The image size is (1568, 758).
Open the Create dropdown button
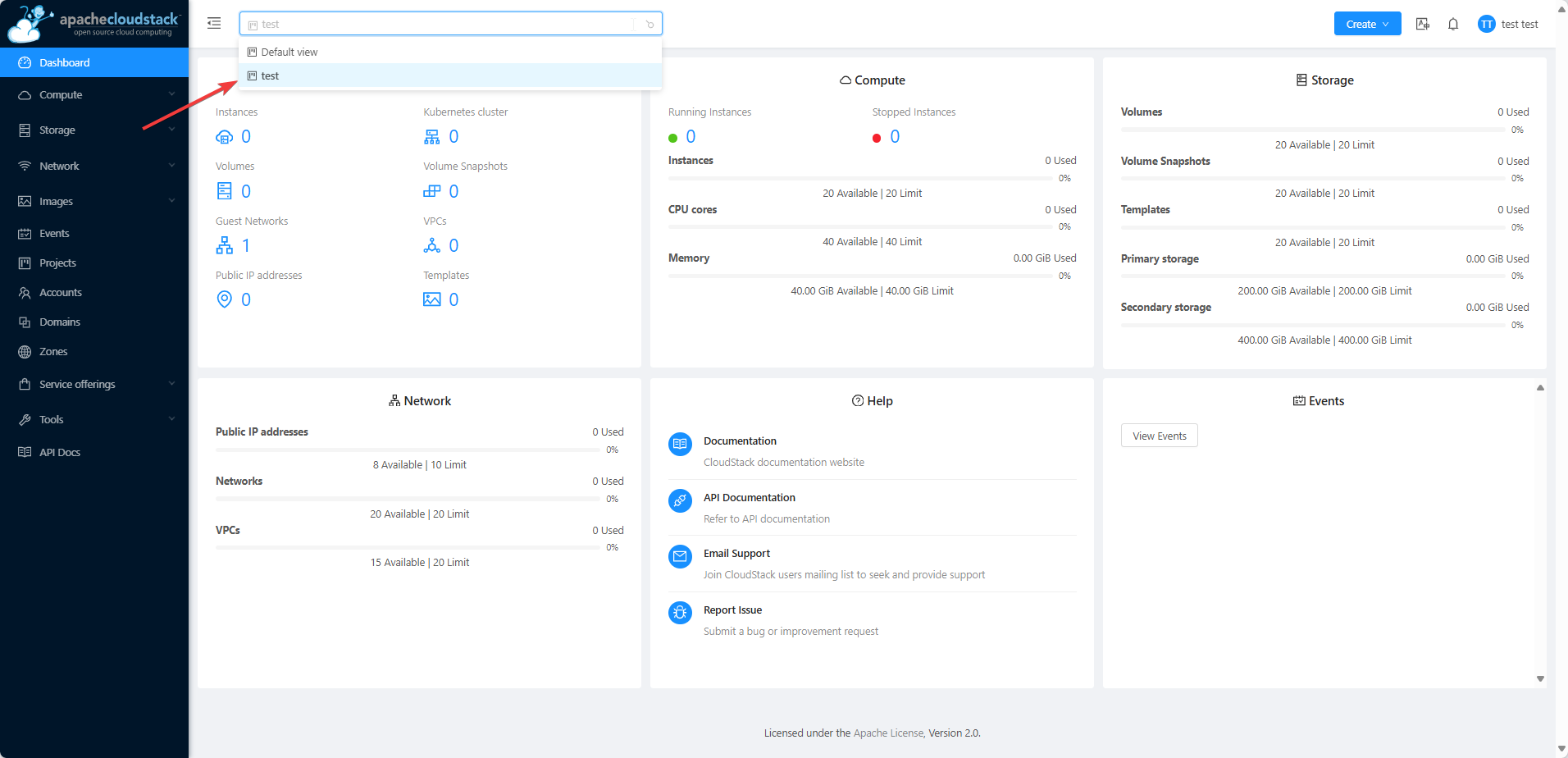1366,24
